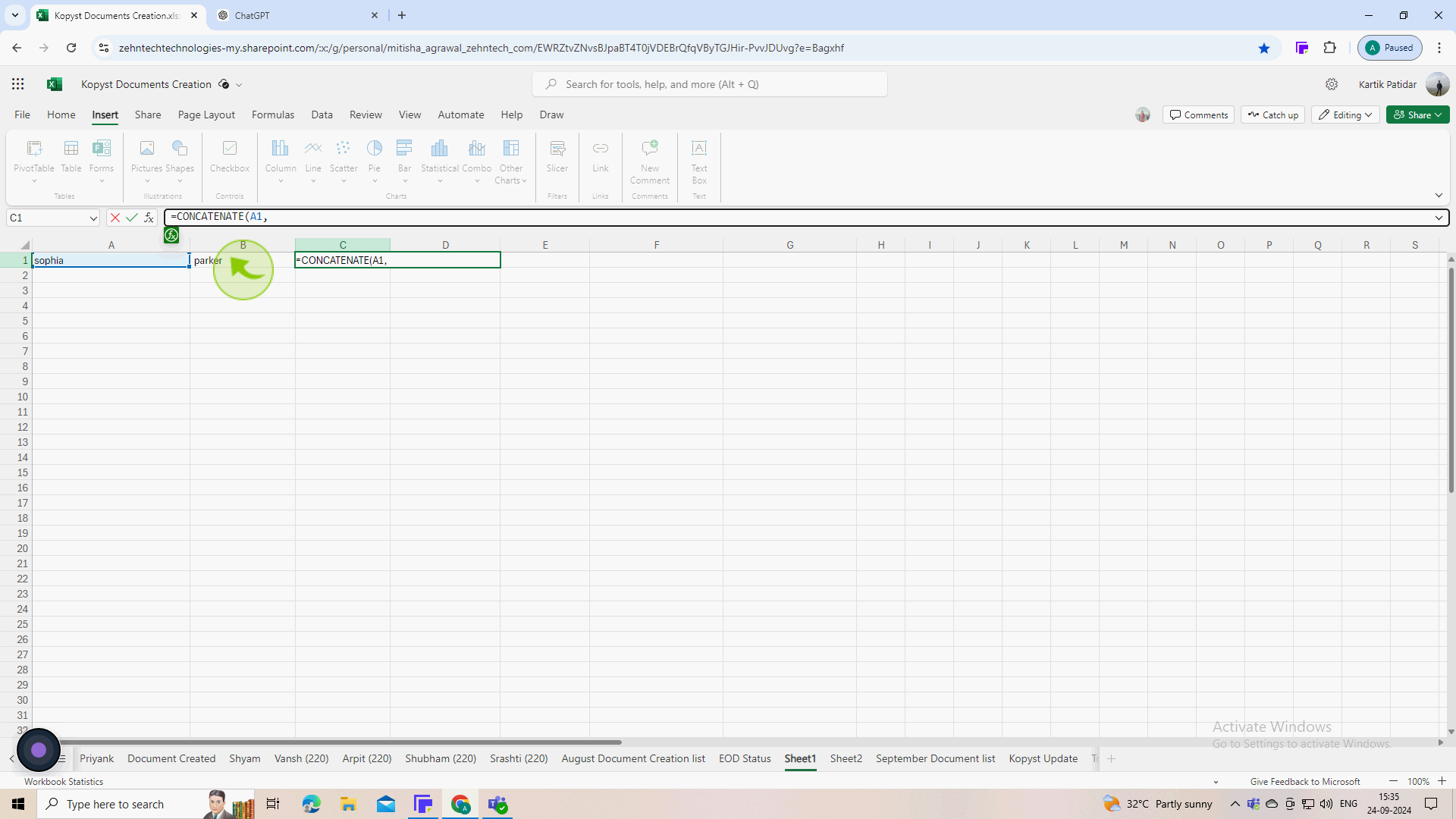Open the Editing mode dropdown

click(x=1346, y=115)
